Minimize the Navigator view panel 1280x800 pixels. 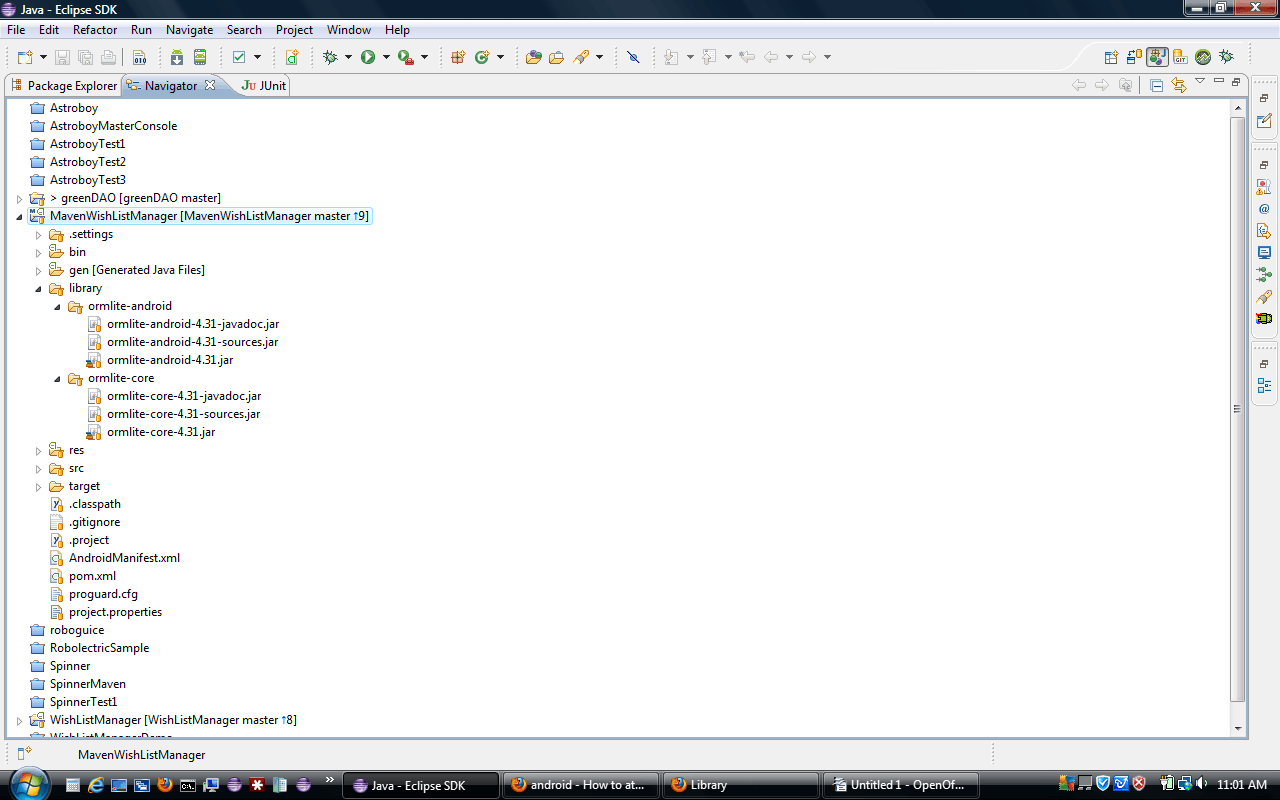coord(1218,82)
